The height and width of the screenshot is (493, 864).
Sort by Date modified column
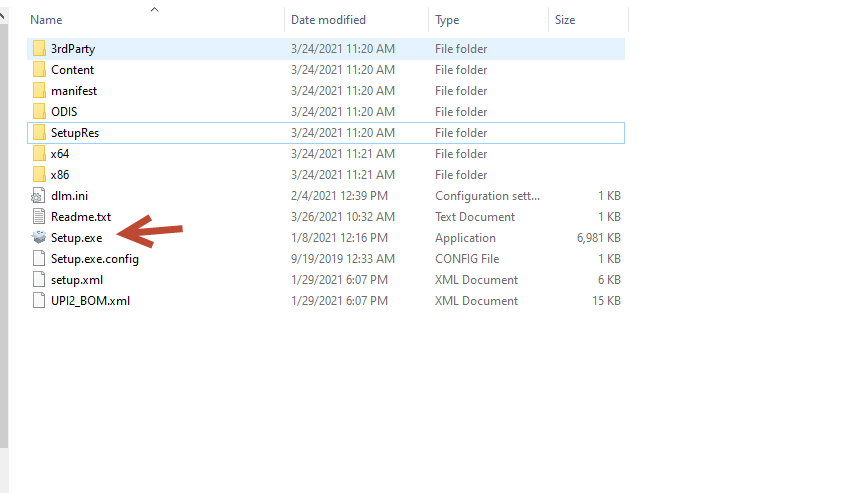[328, 20]
